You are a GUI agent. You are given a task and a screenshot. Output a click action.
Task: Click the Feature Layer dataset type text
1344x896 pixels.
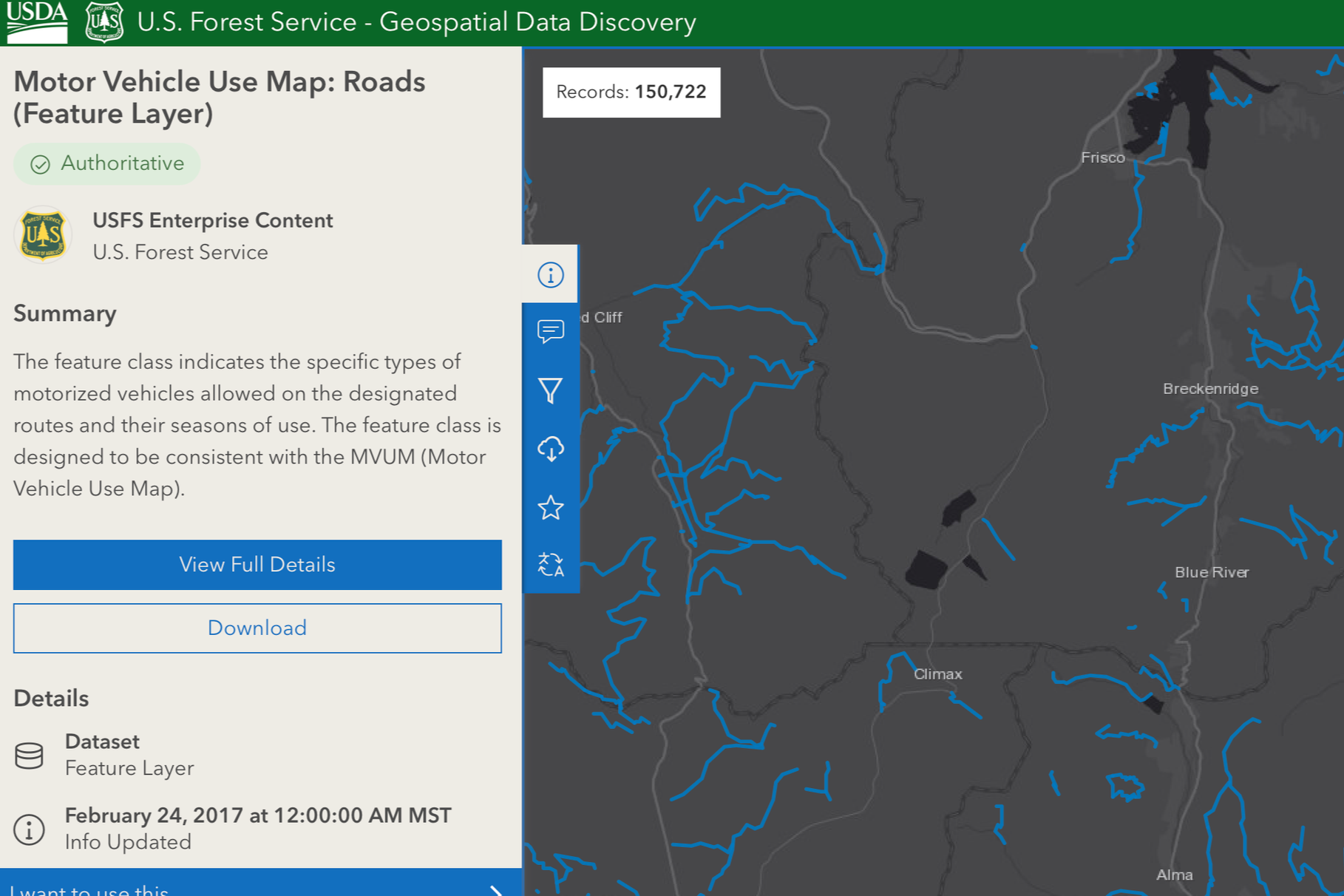point(129,769)
